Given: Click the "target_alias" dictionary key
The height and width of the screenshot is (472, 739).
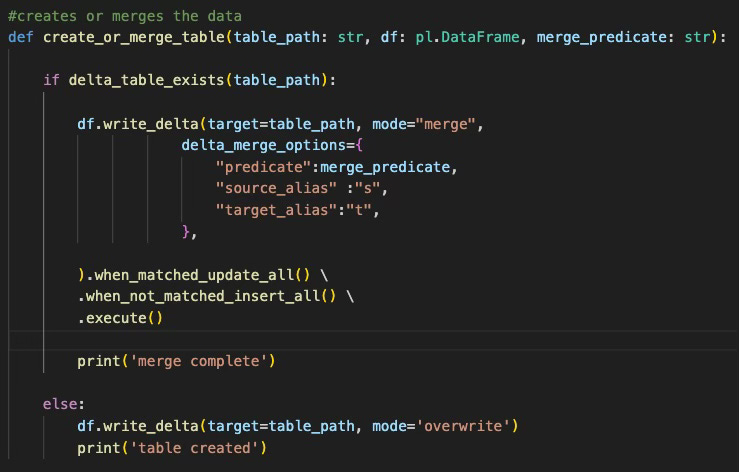Looking at the screenshot, I should [277, 210].
